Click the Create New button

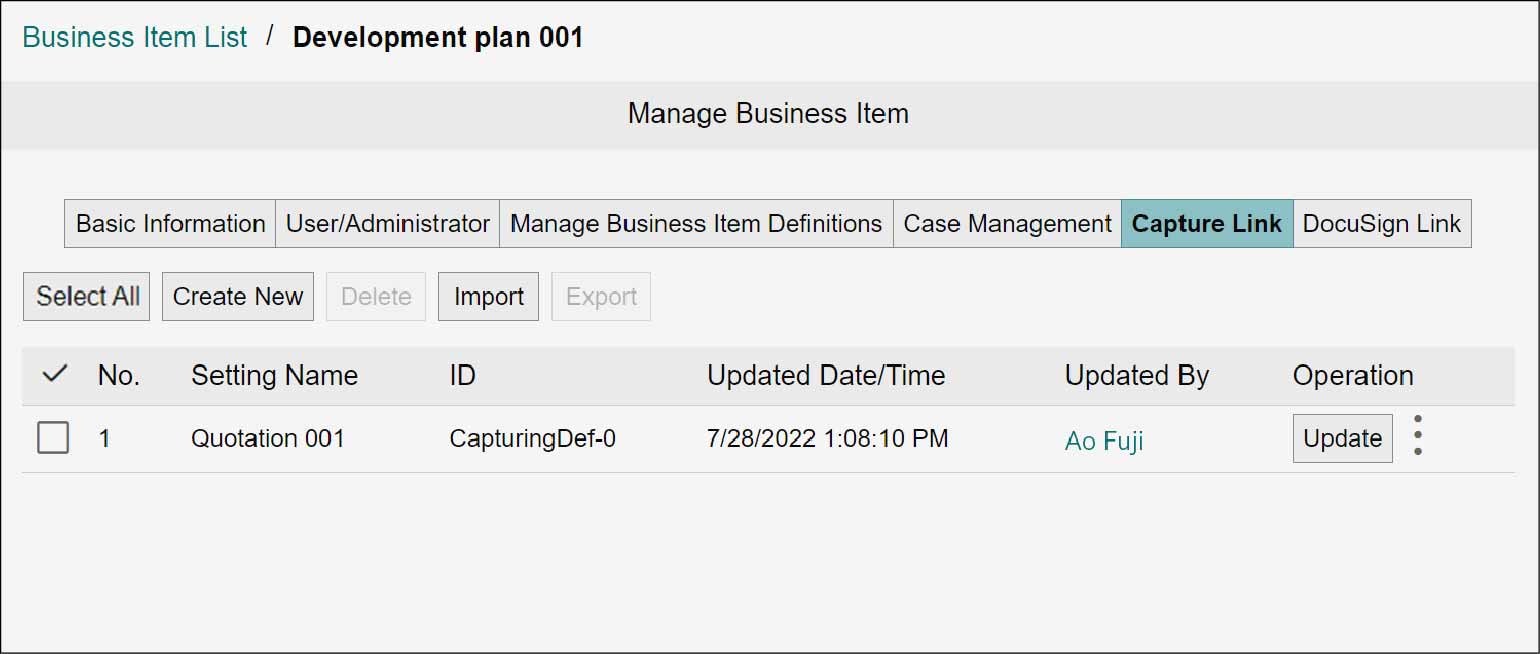click(x=238, y=296)
